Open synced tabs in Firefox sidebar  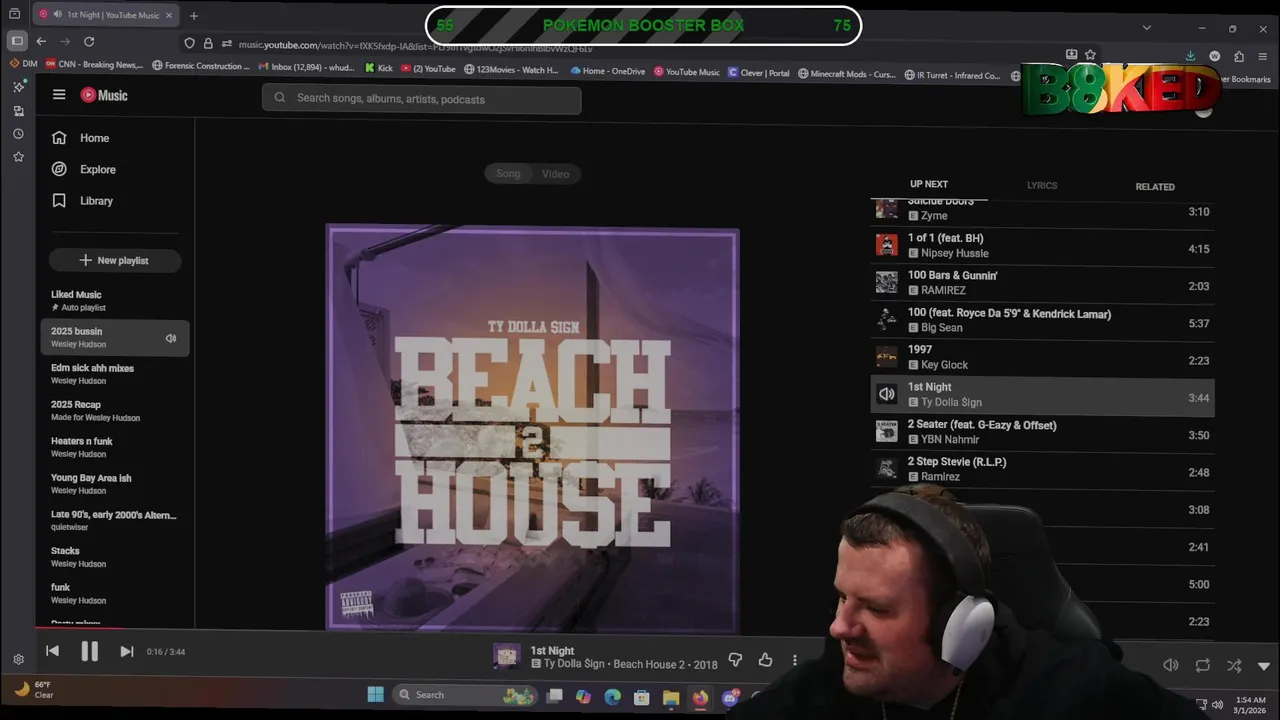(x=18, y=111)
